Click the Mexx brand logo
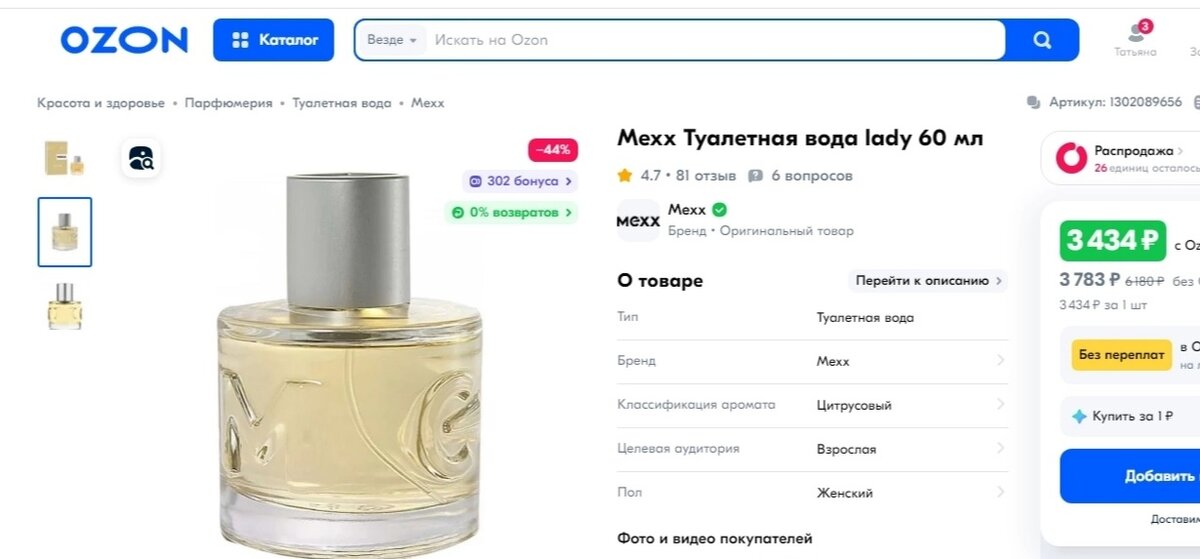The width and height of the screenshot is (1200, 559). [638, 220]
